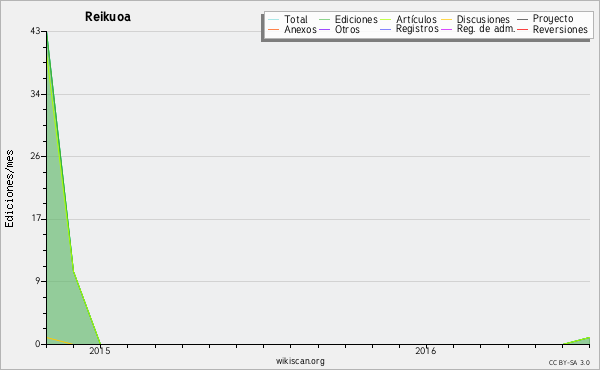The image size is (600, 370).
Task: Click the green Ediciones line swatch
Action: [324, 20]
